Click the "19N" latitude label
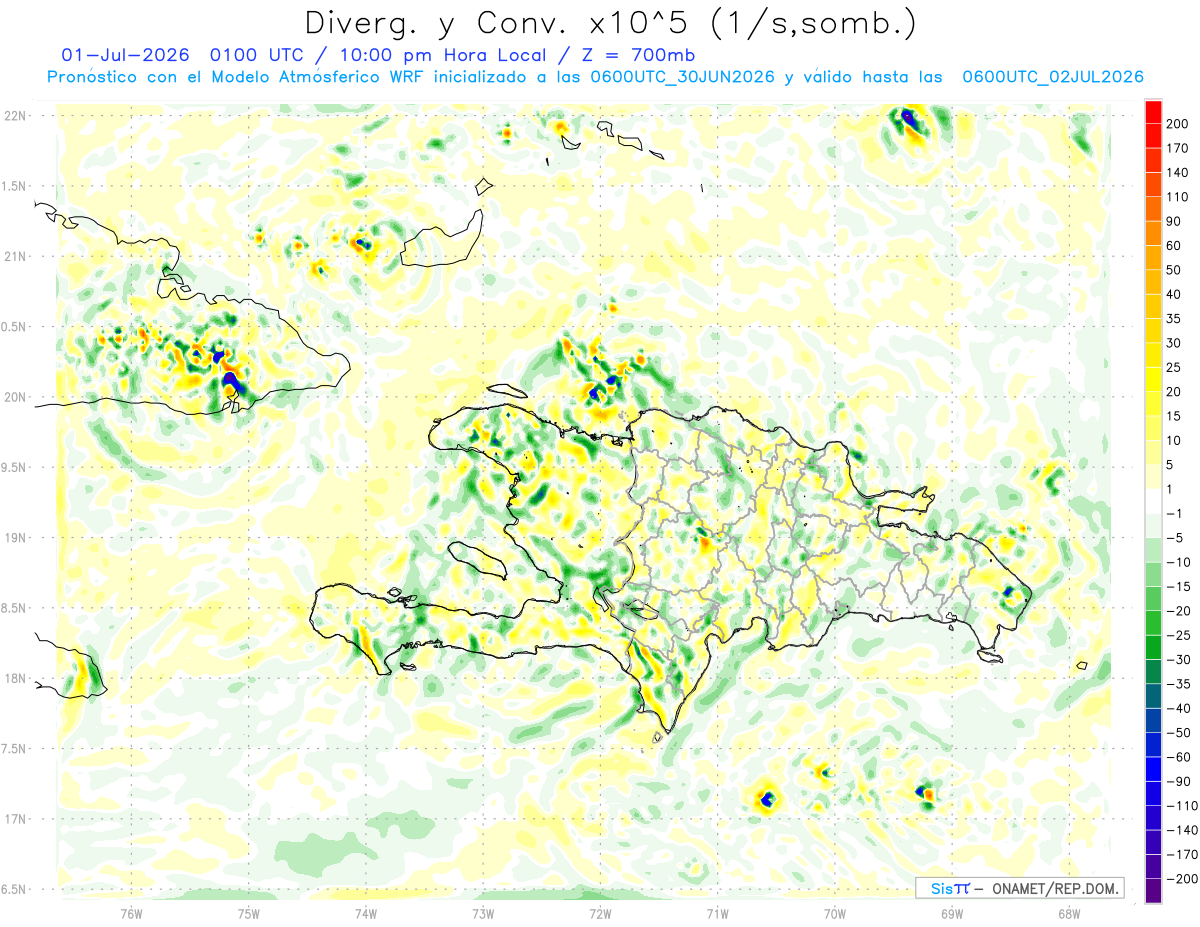Screen dimensions: 1200x927 (14, 538)
